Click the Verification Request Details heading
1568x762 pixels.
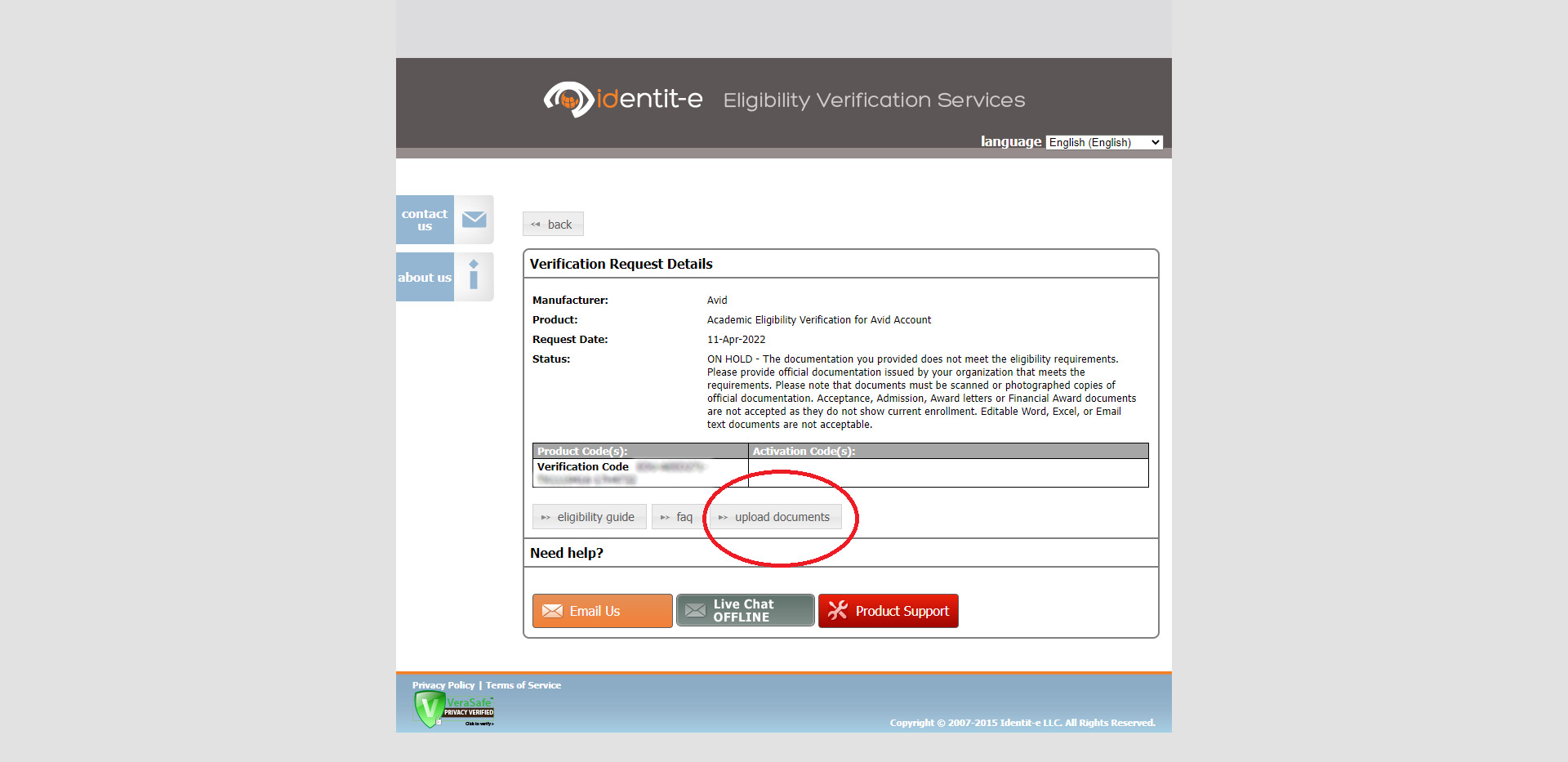[621, 264]
